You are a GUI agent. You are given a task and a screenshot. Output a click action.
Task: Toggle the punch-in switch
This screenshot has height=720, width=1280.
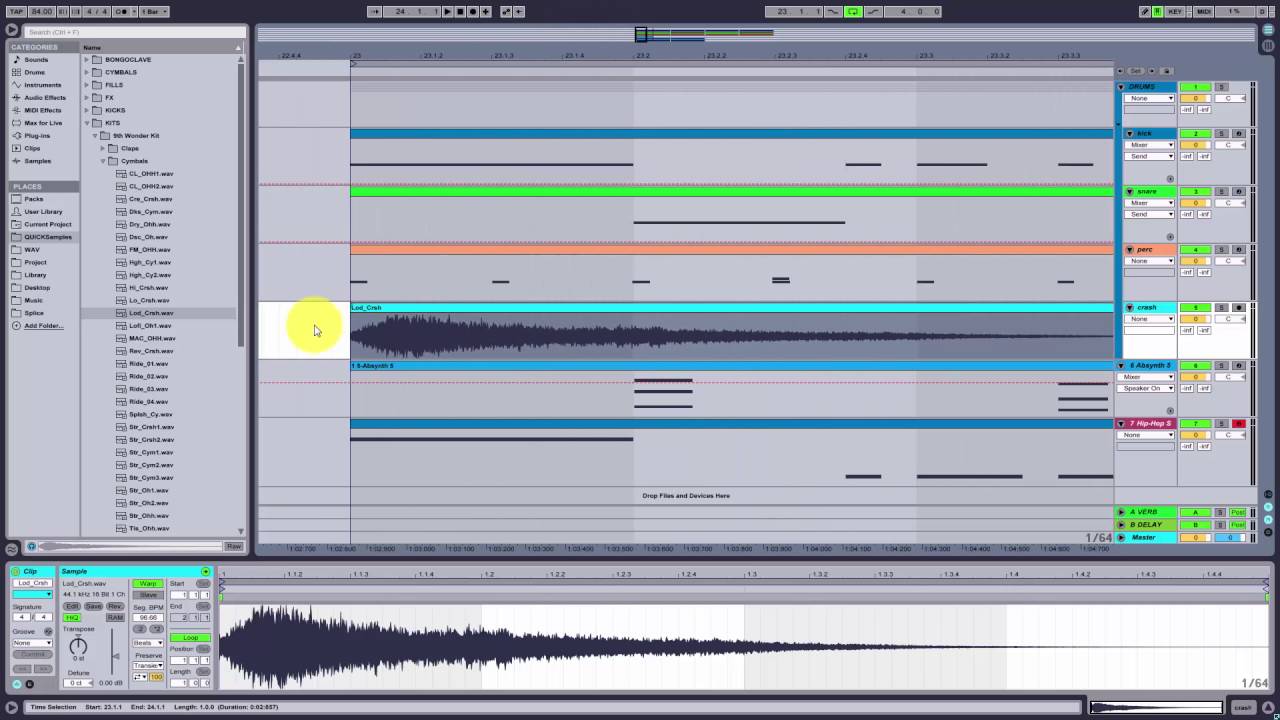pos(832,12)
